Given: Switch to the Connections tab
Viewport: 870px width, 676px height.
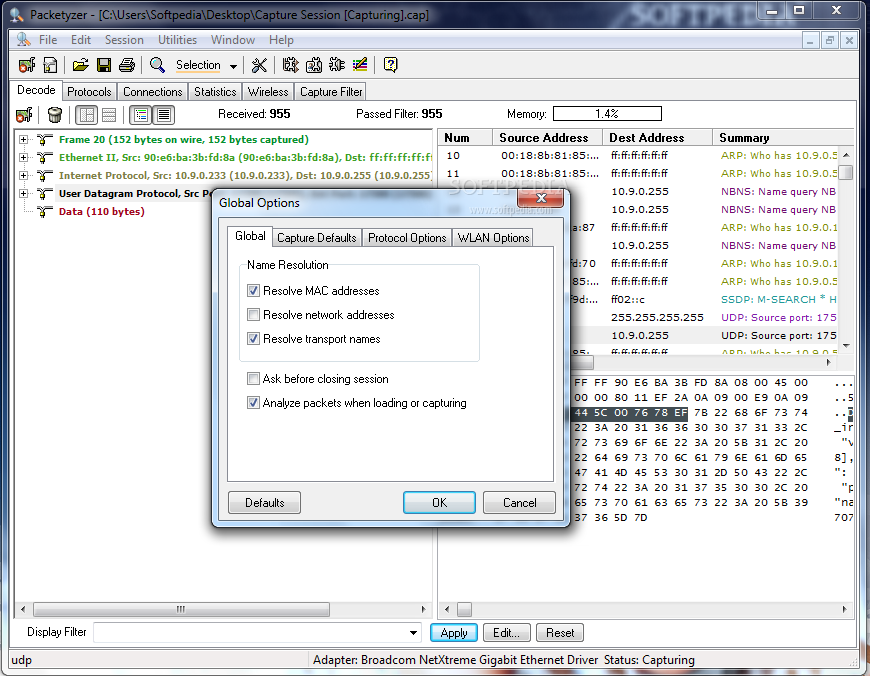Looking at the screenshot, I should 153,92.
